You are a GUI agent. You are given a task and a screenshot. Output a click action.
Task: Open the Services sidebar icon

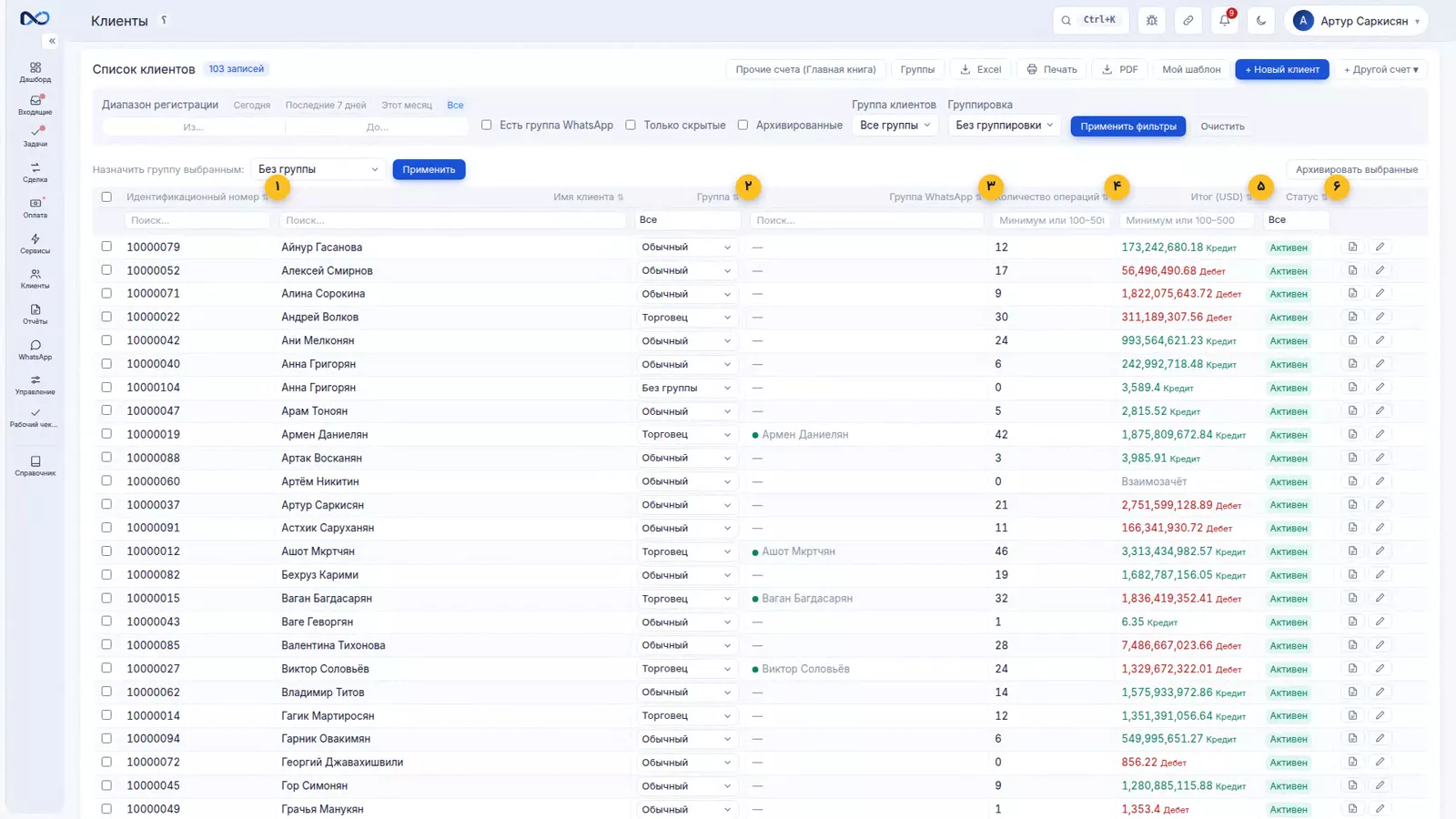click(x=35, y=243)
